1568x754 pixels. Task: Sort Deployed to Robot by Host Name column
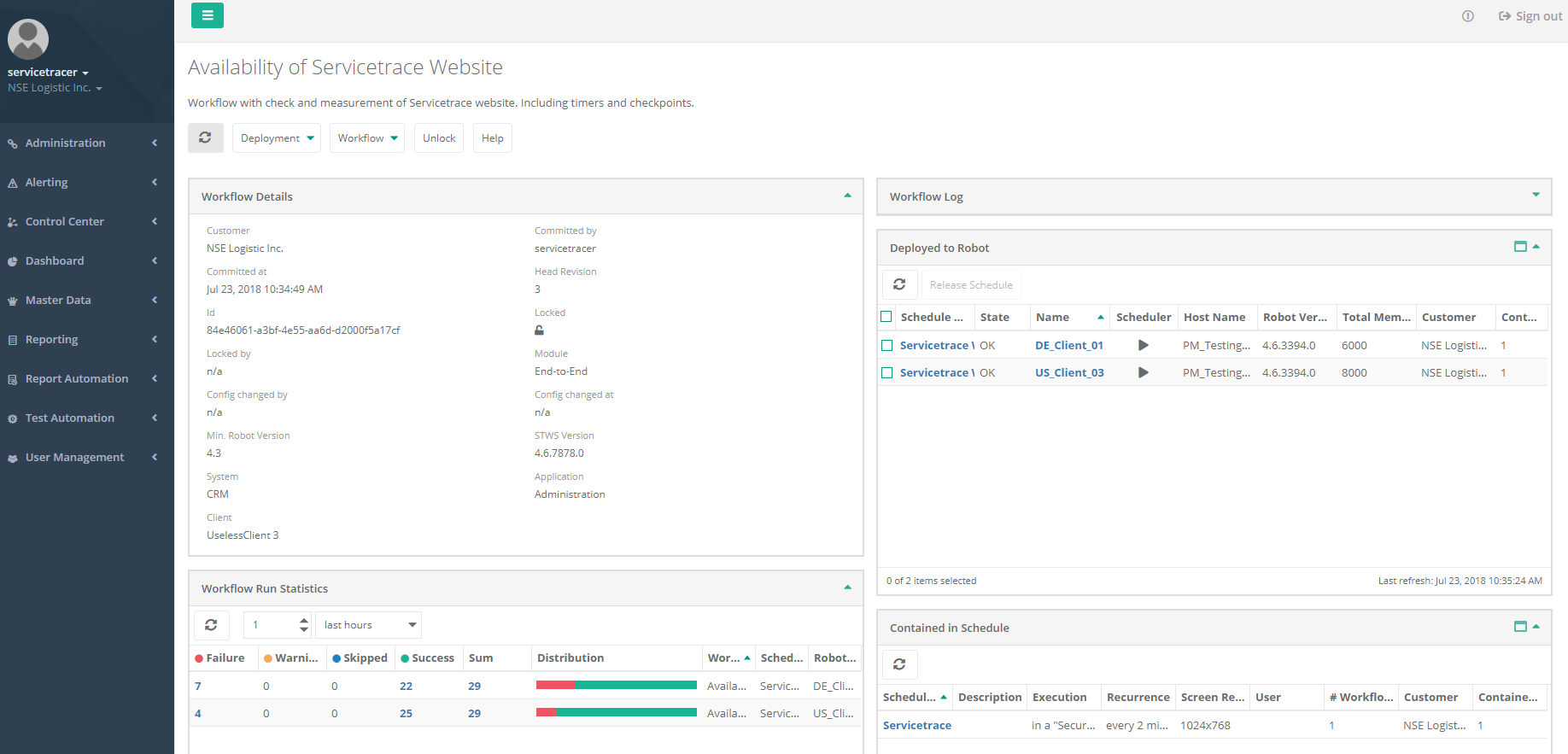[1218, 317]
